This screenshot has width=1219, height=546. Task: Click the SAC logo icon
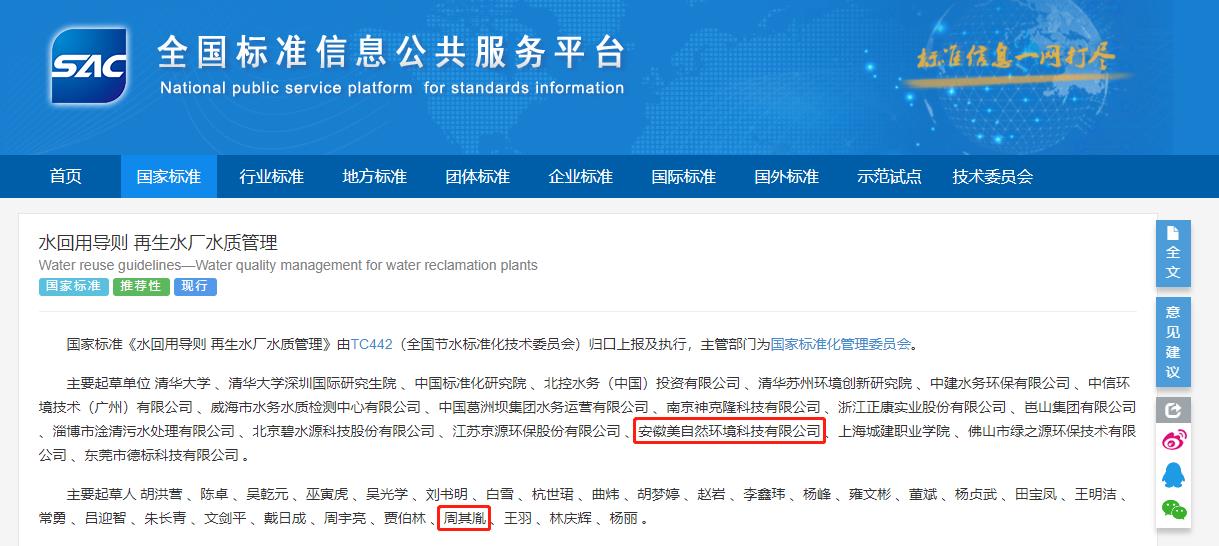point(90,66)
